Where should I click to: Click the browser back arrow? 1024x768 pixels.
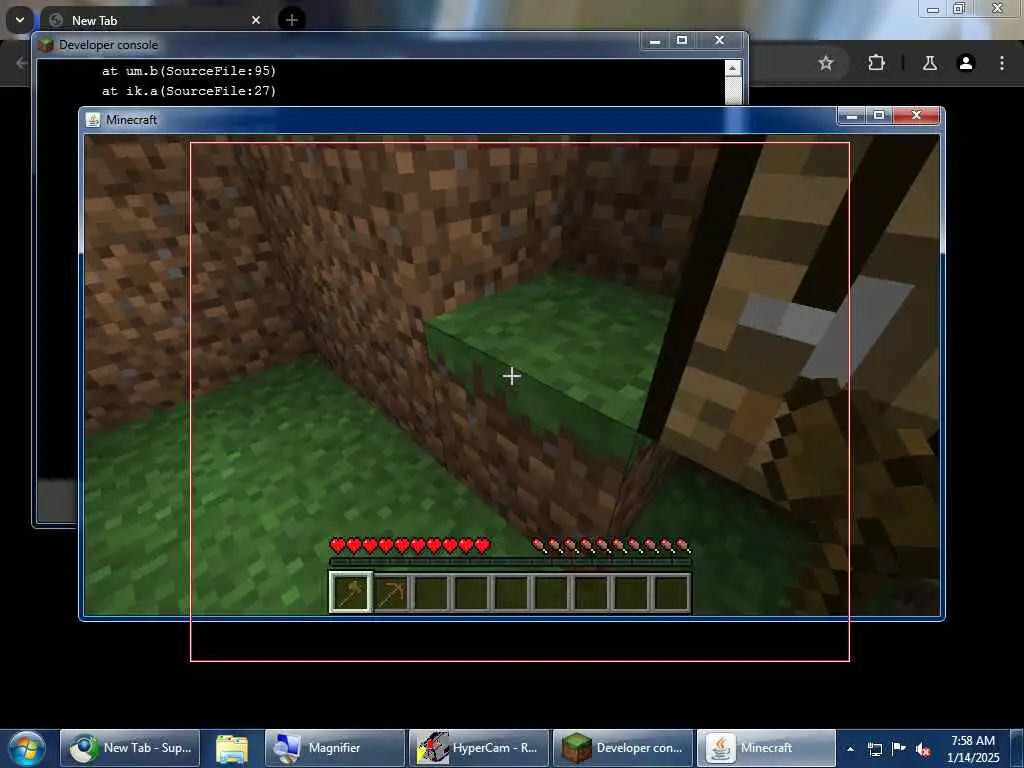(x=22, y=63)
